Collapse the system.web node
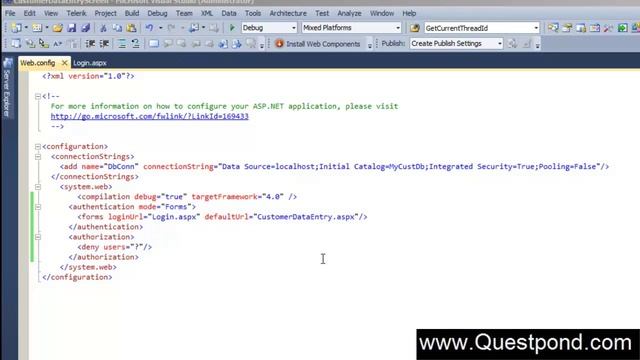The image size is (640, 360). pos(38,187)
